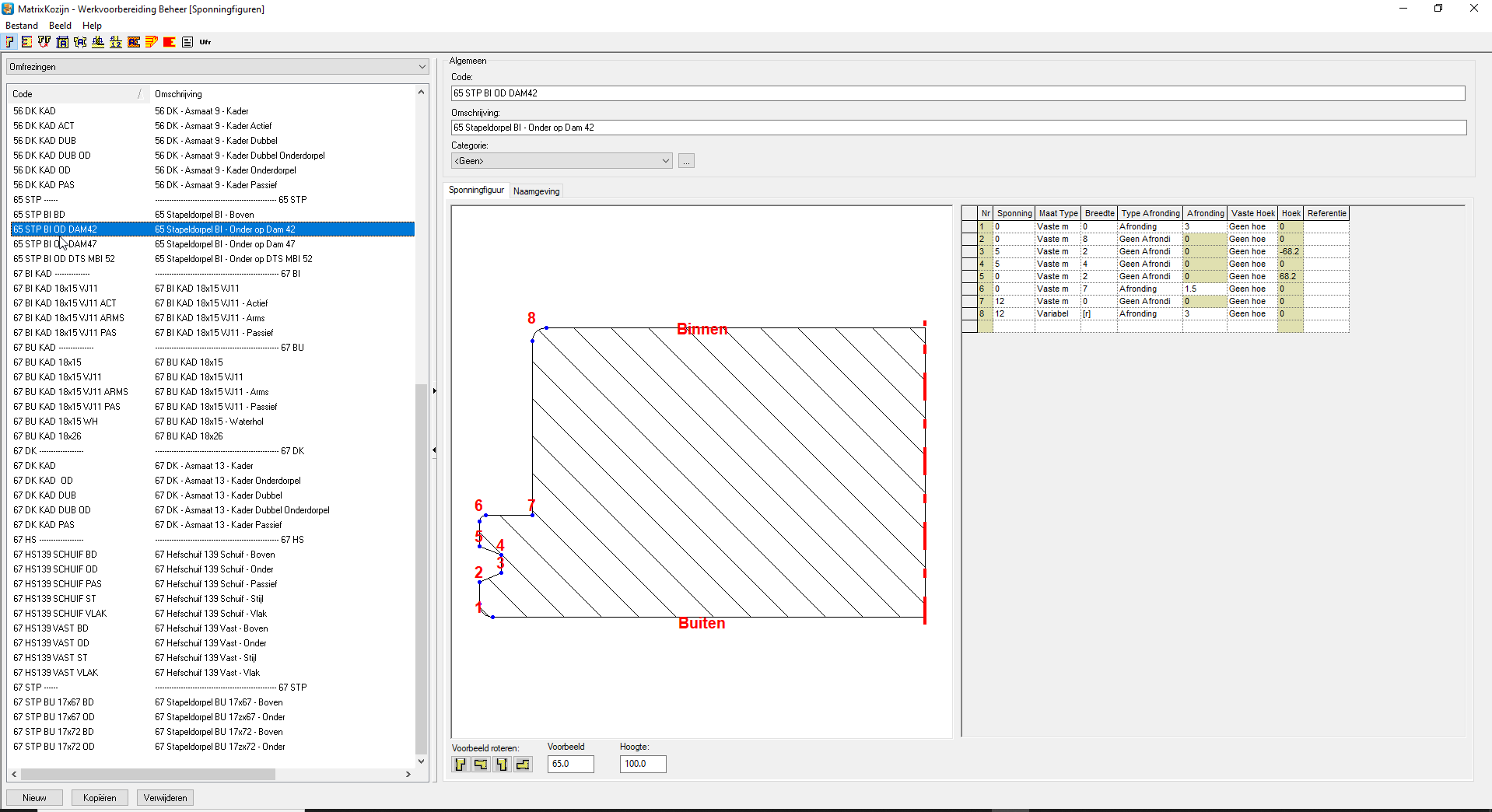Select the second preview rotation button
Image resolution: width=1492 pixels, height=812 pixels.
click(x=481, y=765)
